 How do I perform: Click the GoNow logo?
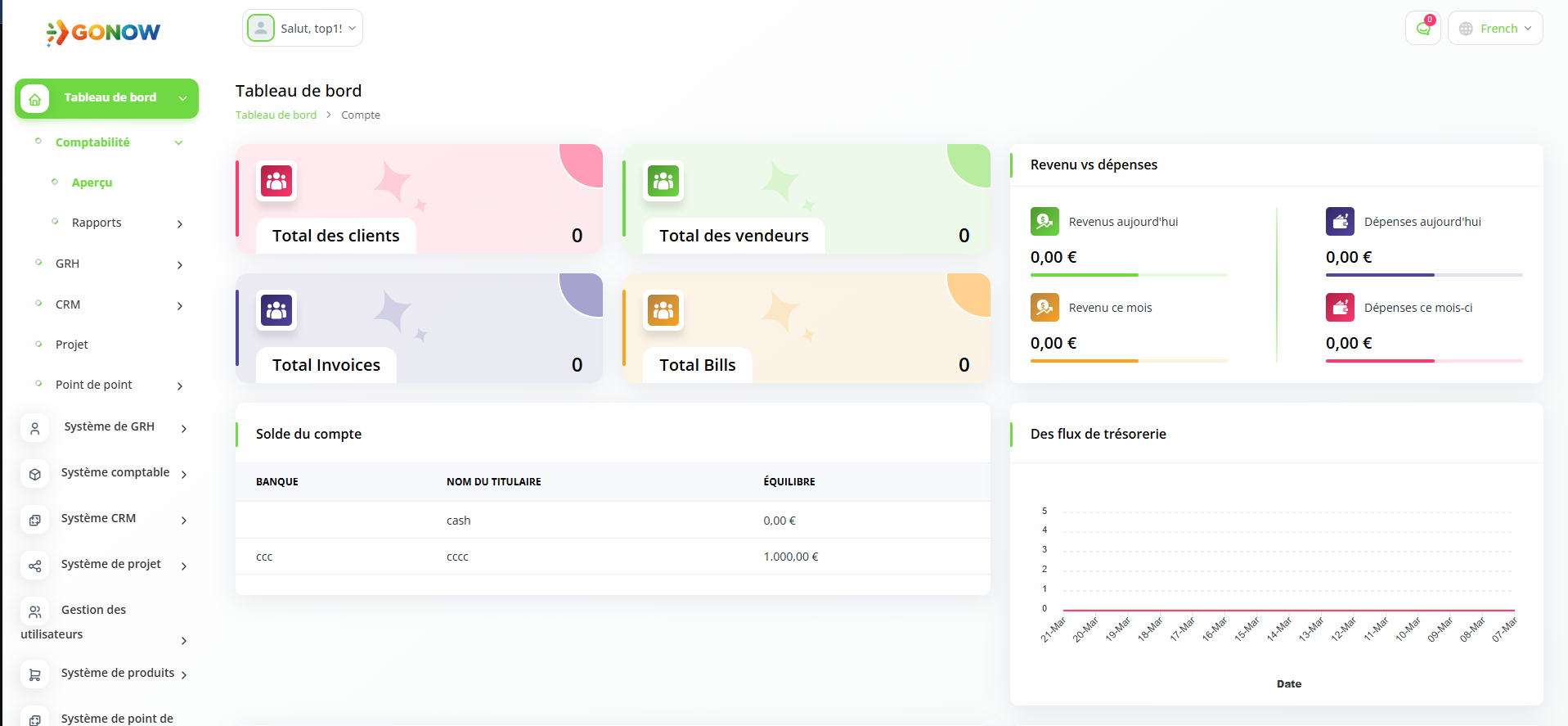coord(103,32)
